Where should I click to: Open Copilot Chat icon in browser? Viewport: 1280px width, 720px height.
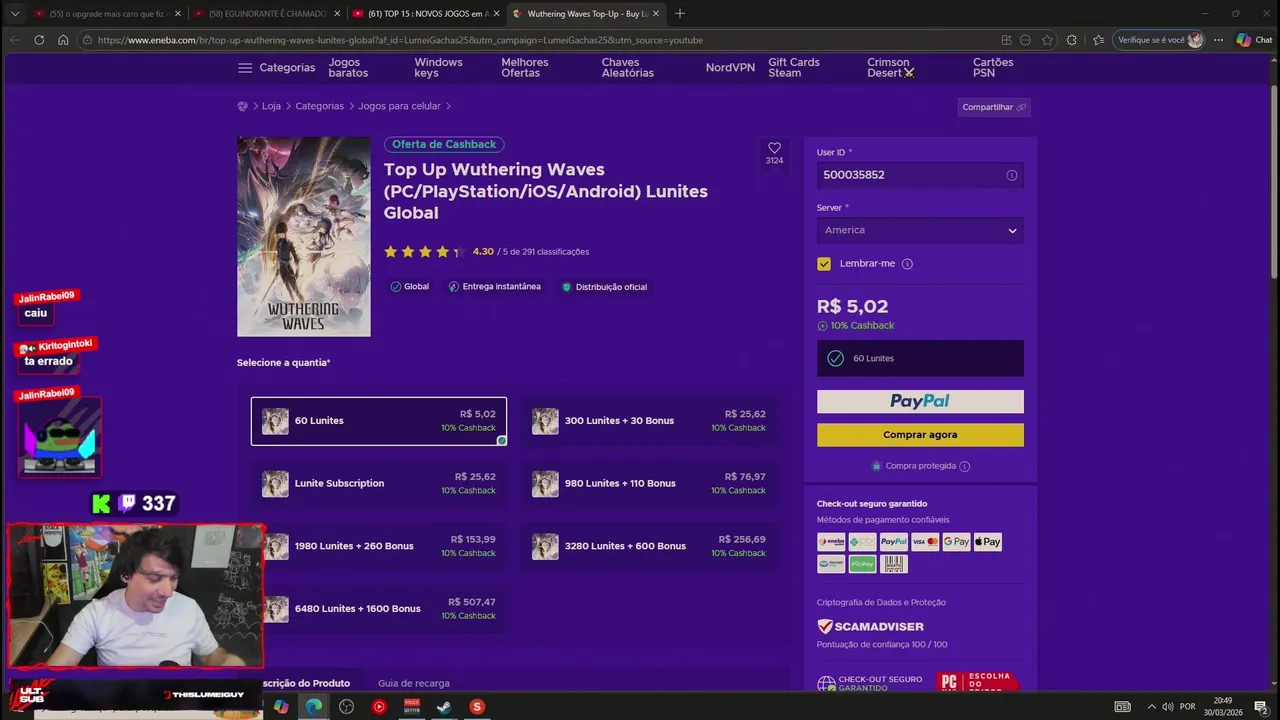point(1253,40)
